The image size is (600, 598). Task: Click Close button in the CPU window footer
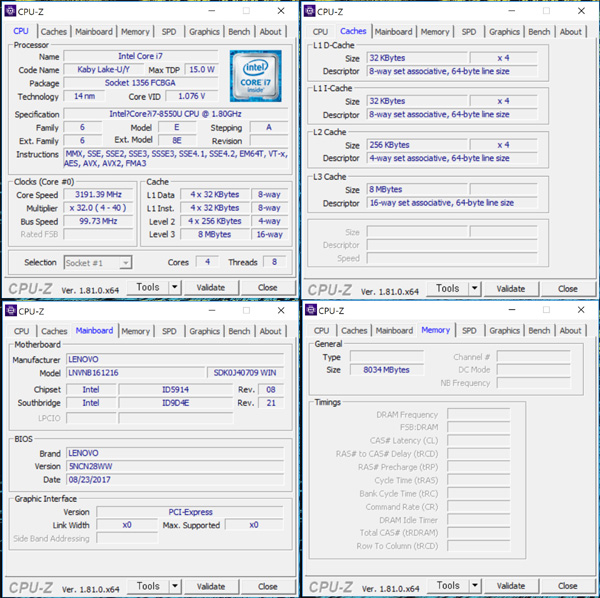click(x=267, y=287)
